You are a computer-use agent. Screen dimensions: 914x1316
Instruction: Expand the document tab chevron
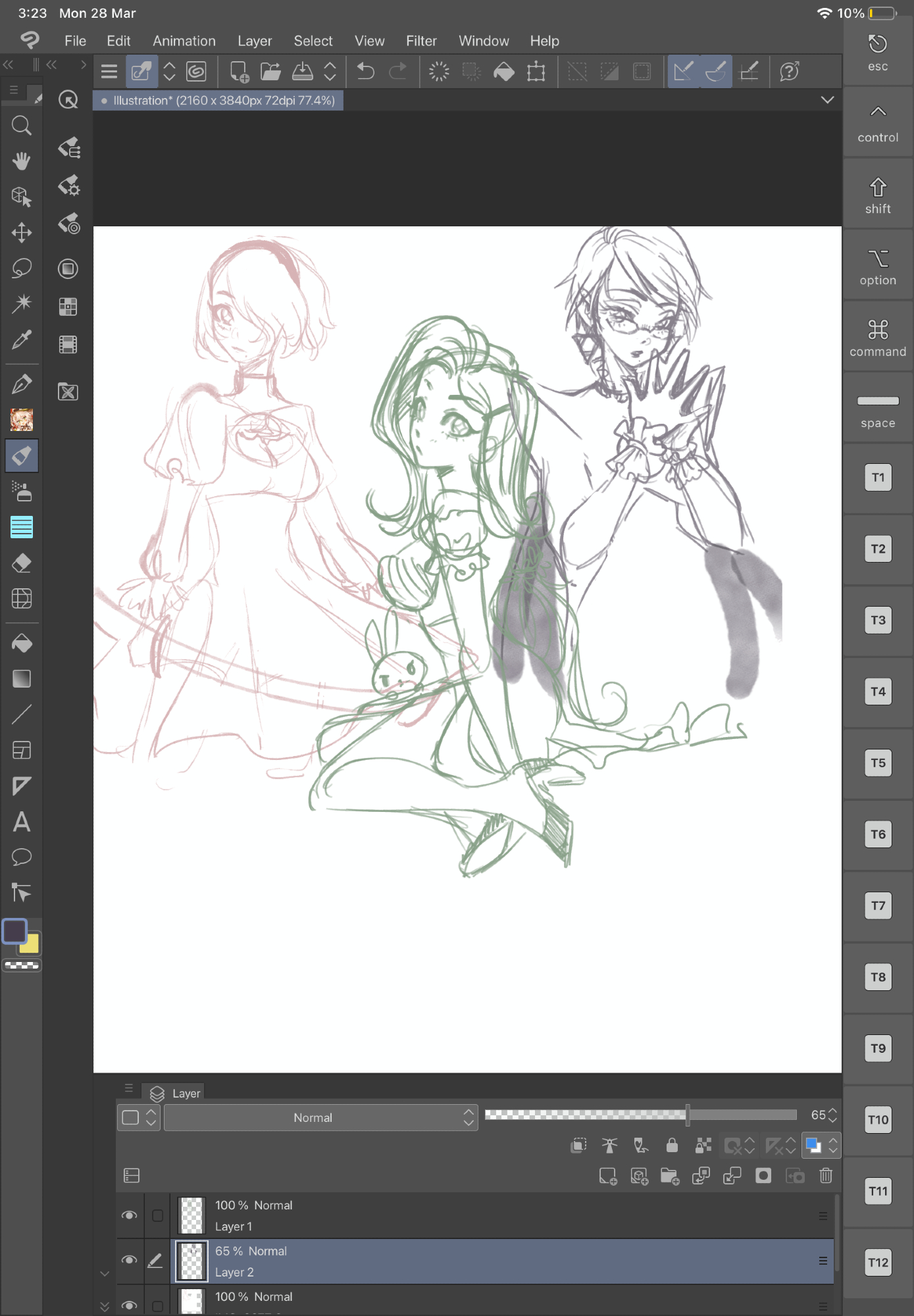coord(827,100)
